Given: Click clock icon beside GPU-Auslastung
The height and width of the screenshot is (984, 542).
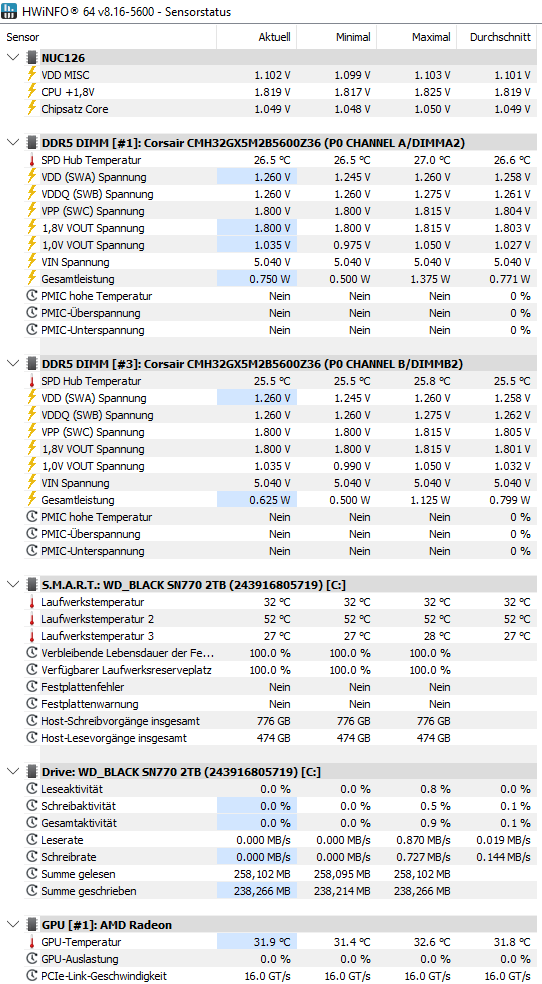Looking at the screenshot, I should (x=31, y=958).
